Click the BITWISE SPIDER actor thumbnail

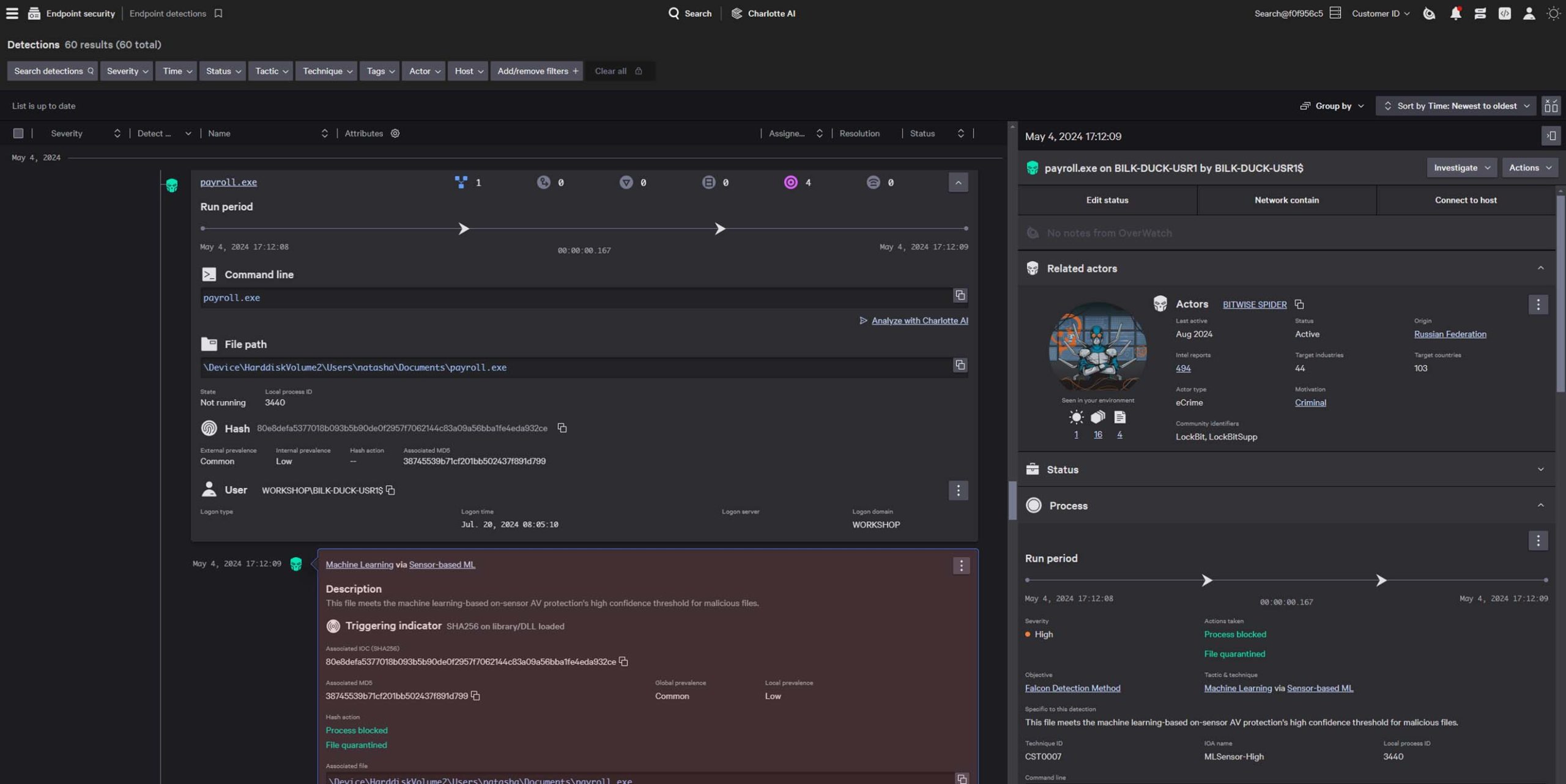(1097, 347)
